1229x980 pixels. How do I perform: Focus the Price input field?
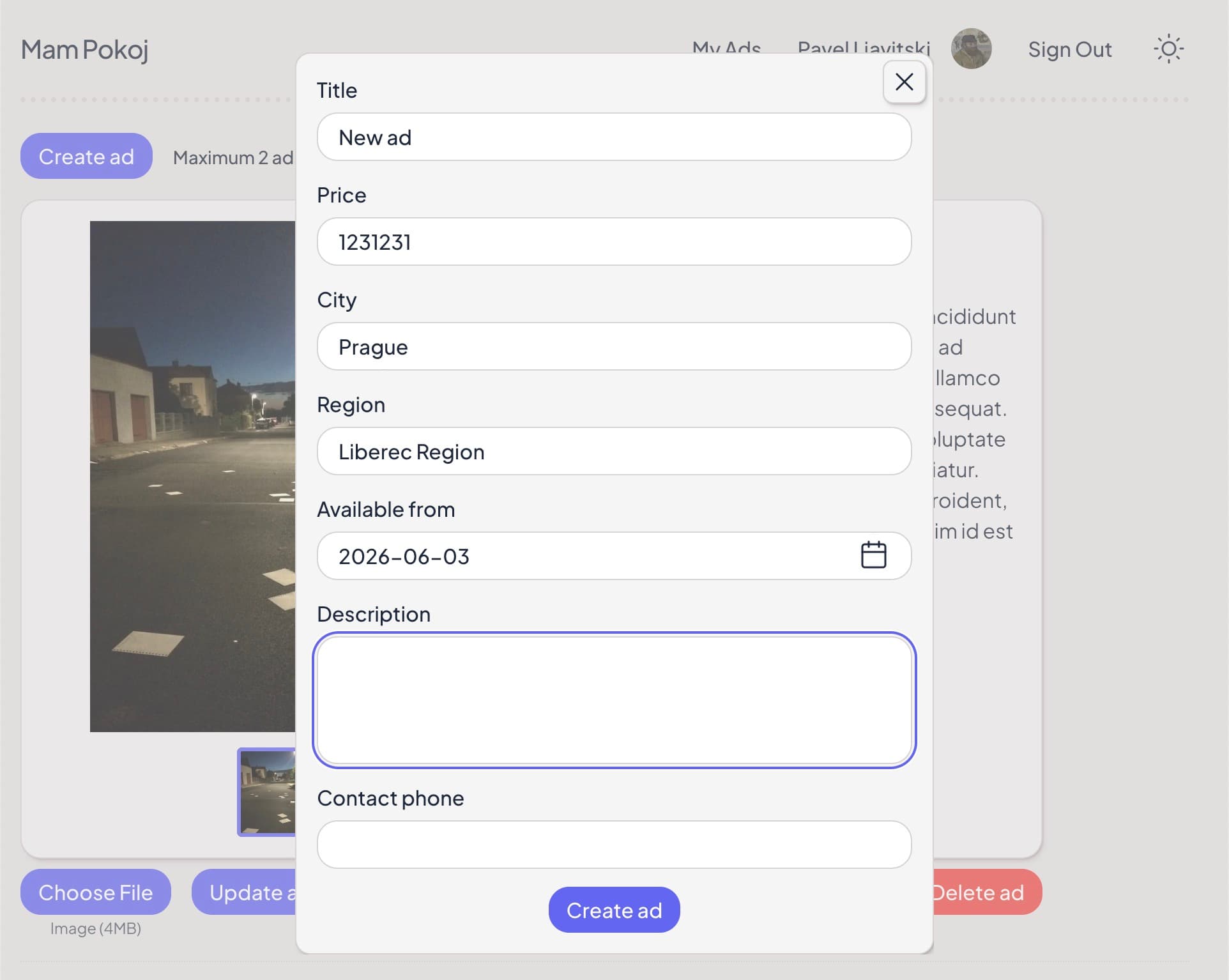click(614, 241)
